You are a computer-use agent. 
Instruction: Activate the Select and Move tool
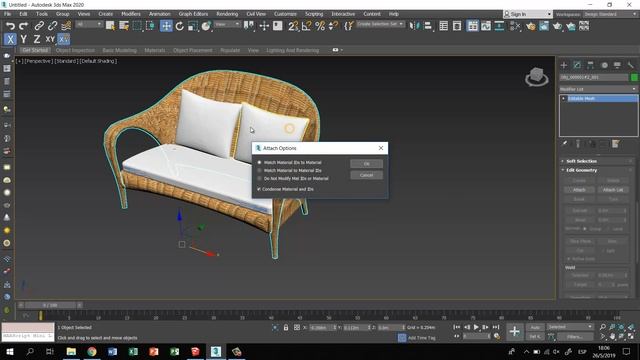[x=166, y=26]
